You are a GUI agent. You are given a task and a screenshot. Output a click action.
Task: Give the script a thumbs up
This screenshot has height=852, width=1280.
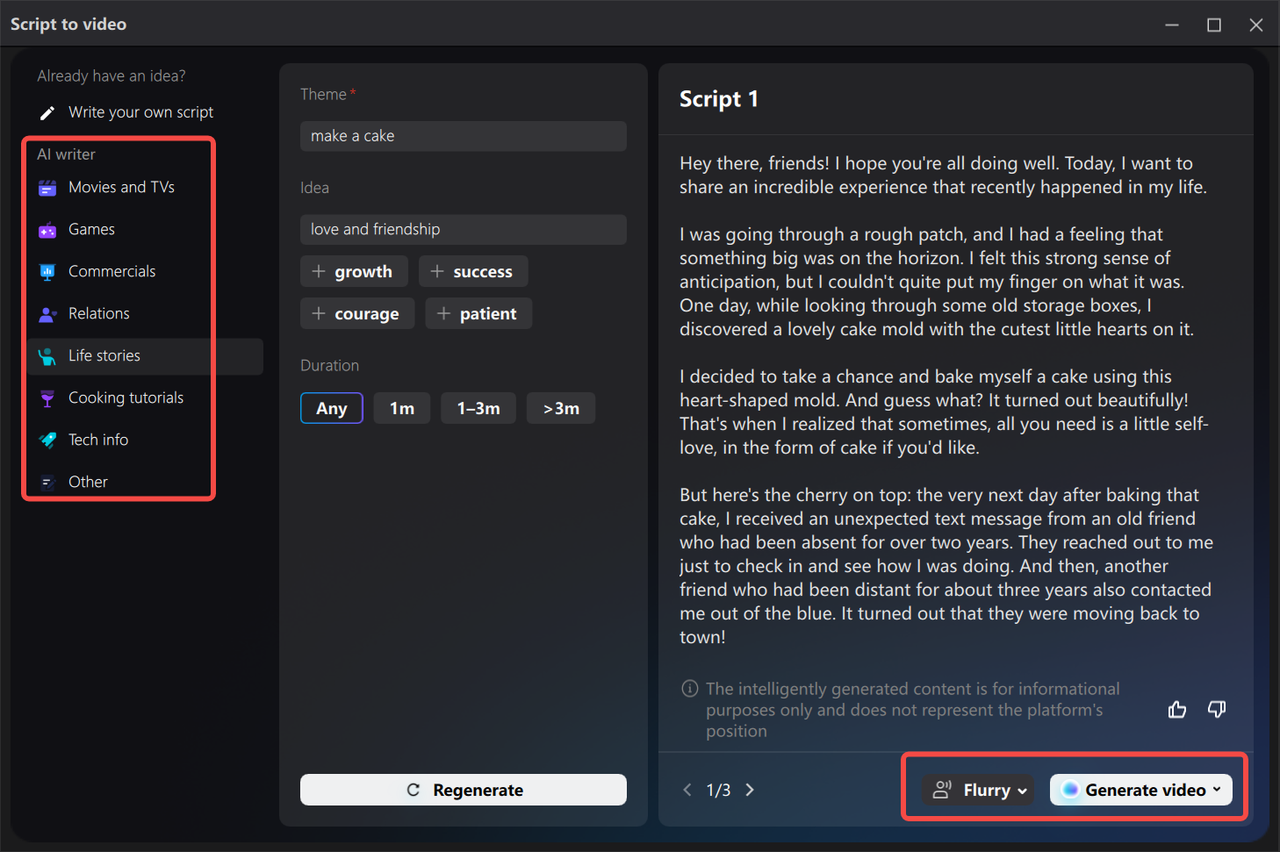coord(1177,709)
